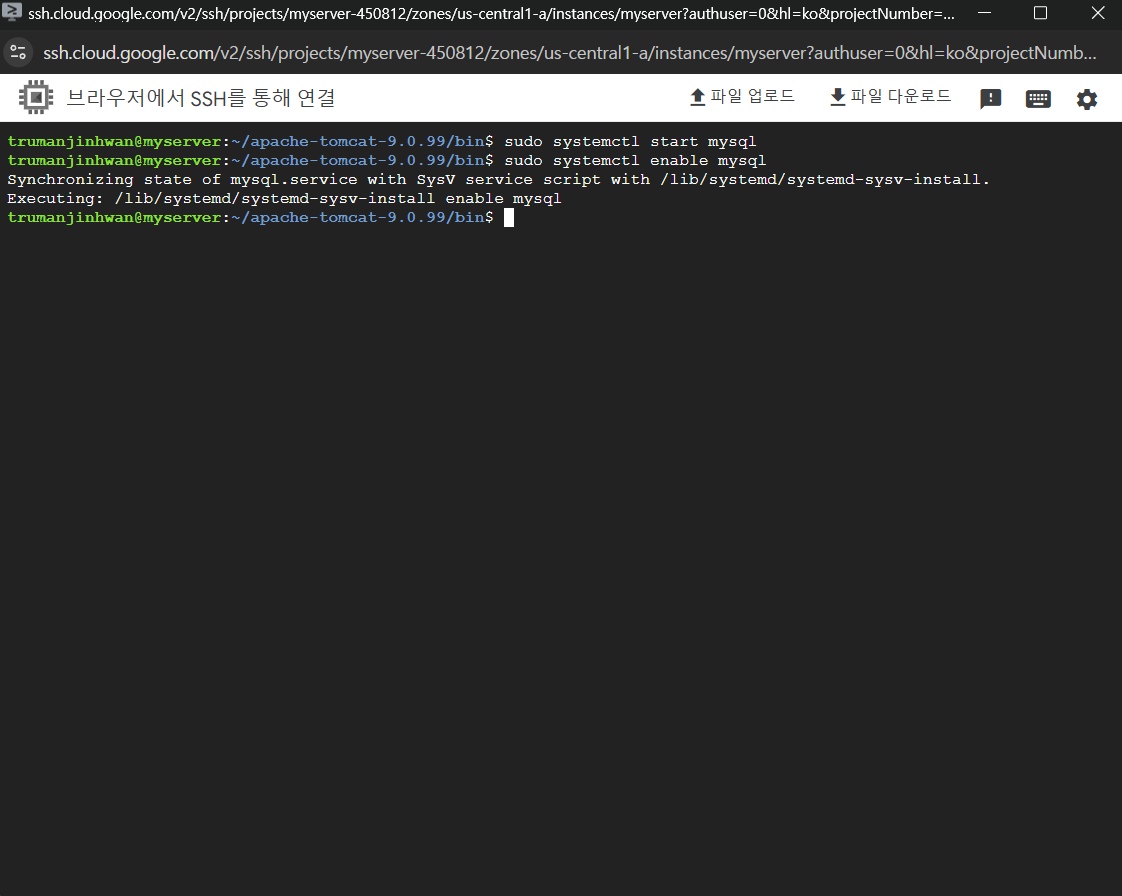Minimize the SSH browser window
Screen dimensions: 1122x896
[x=983, y=13]
